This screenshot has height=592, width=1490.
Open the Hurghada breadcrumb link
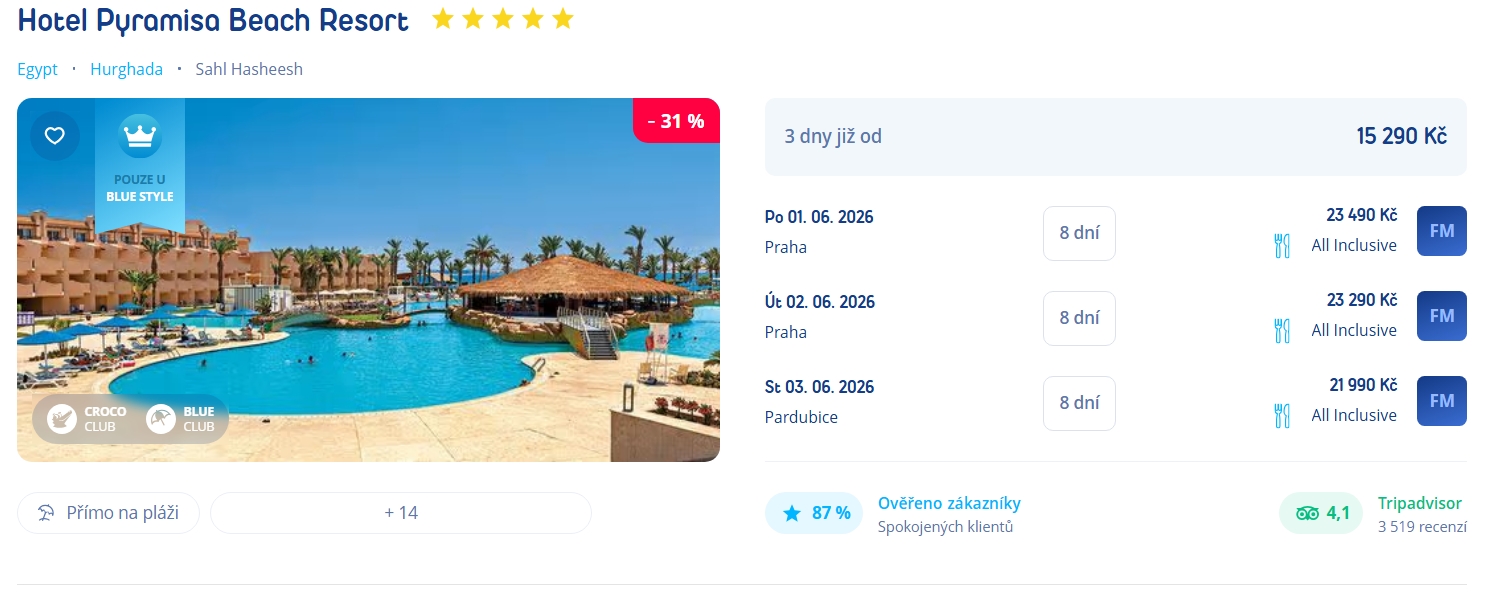point(126,69)
